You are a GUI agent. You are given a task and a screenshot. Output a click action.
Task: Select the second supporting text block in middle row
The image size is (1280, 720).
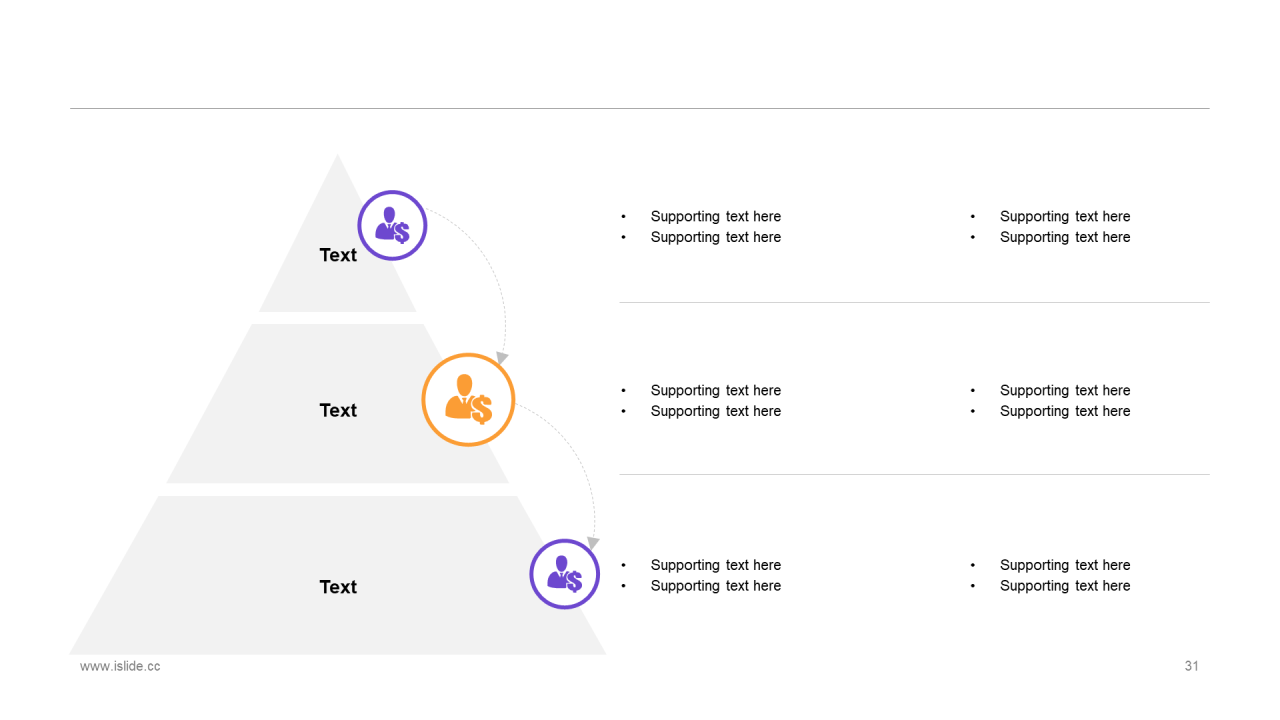(x=1050, y=401)
